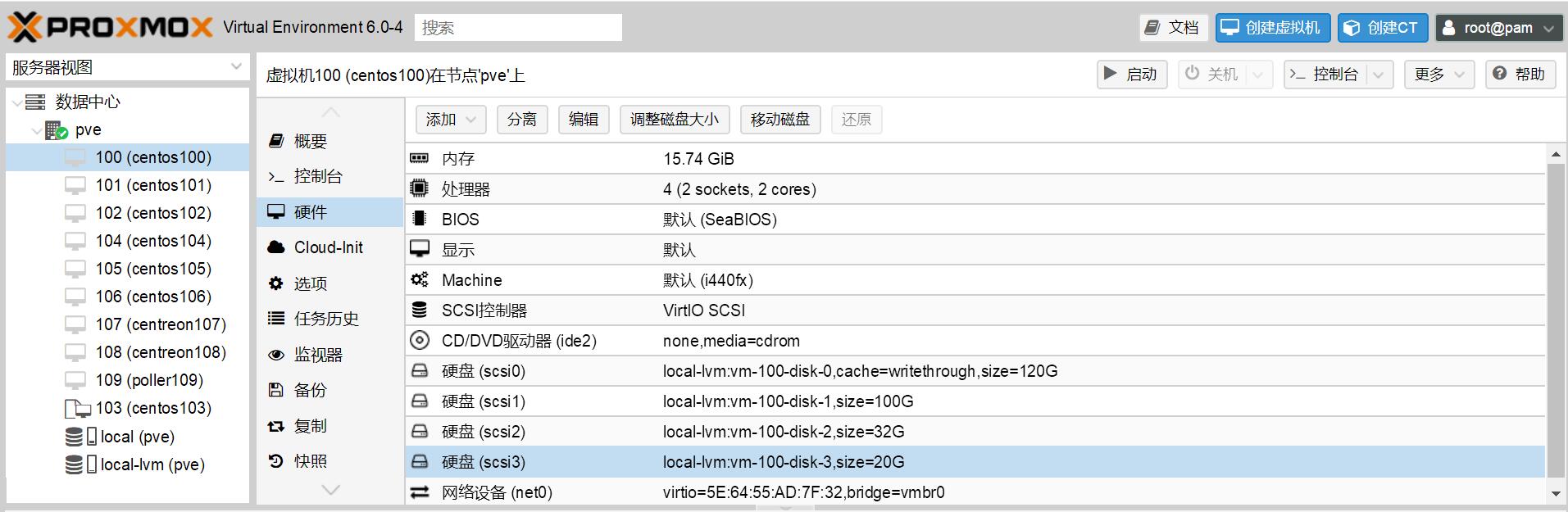Click the monitor icon for 101 (centos101)
This screenshot has height=512, width=1568.
tap(75, 186)
